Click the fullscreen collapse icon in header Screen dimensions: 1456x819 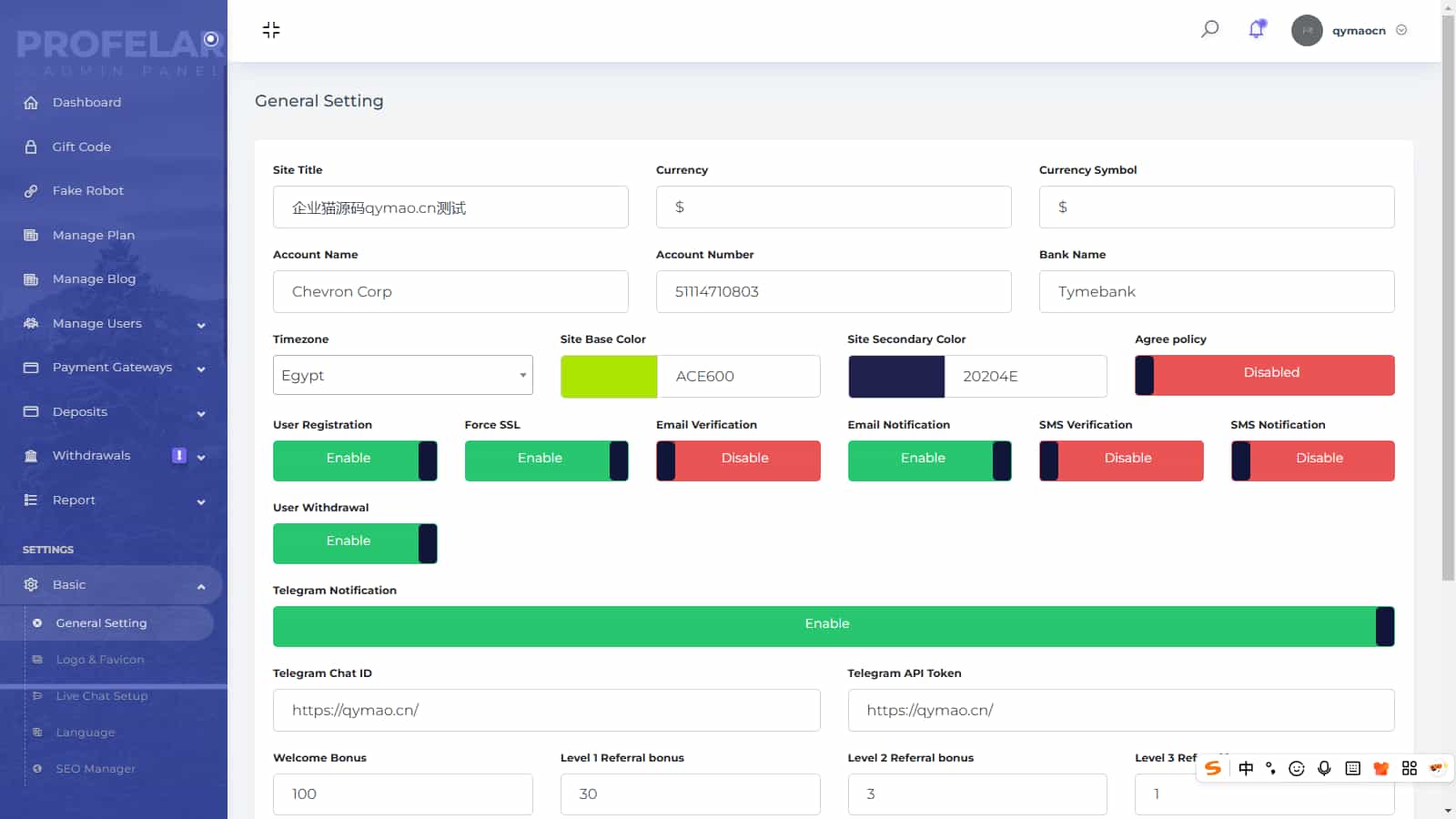click(271, 30)
